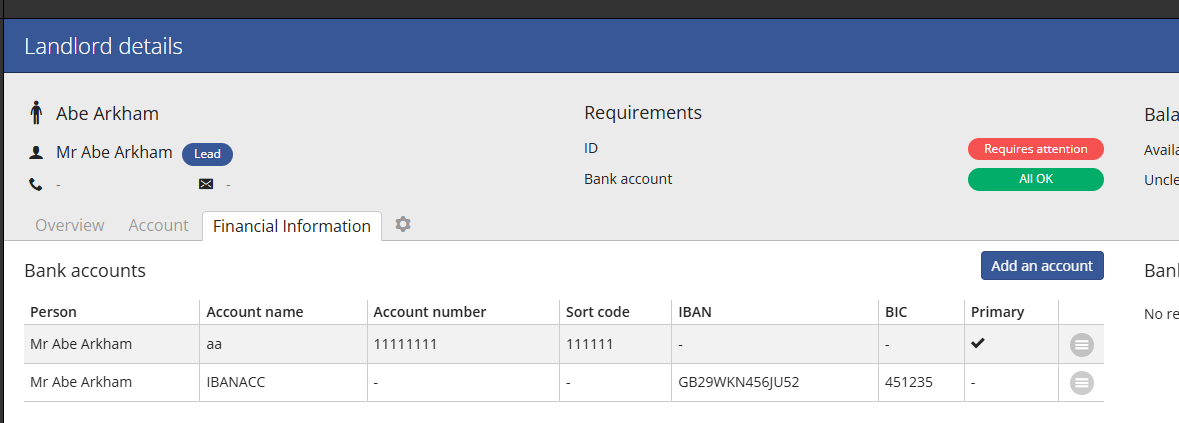Click the account number 11111111 cell

click(405, 344)
